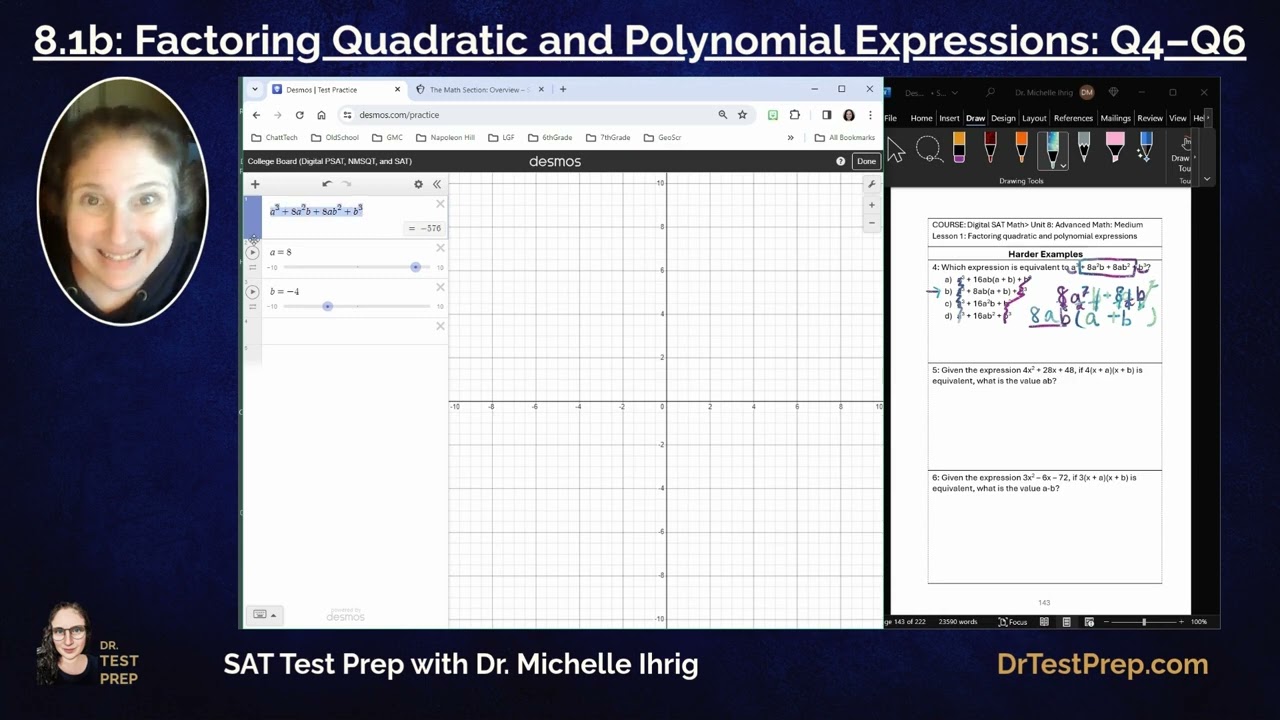Image resolution: width=1280 pixels, height=720 pixels.
Task: Collapse the Desmos expression list panel
Action: coord(437,184)
